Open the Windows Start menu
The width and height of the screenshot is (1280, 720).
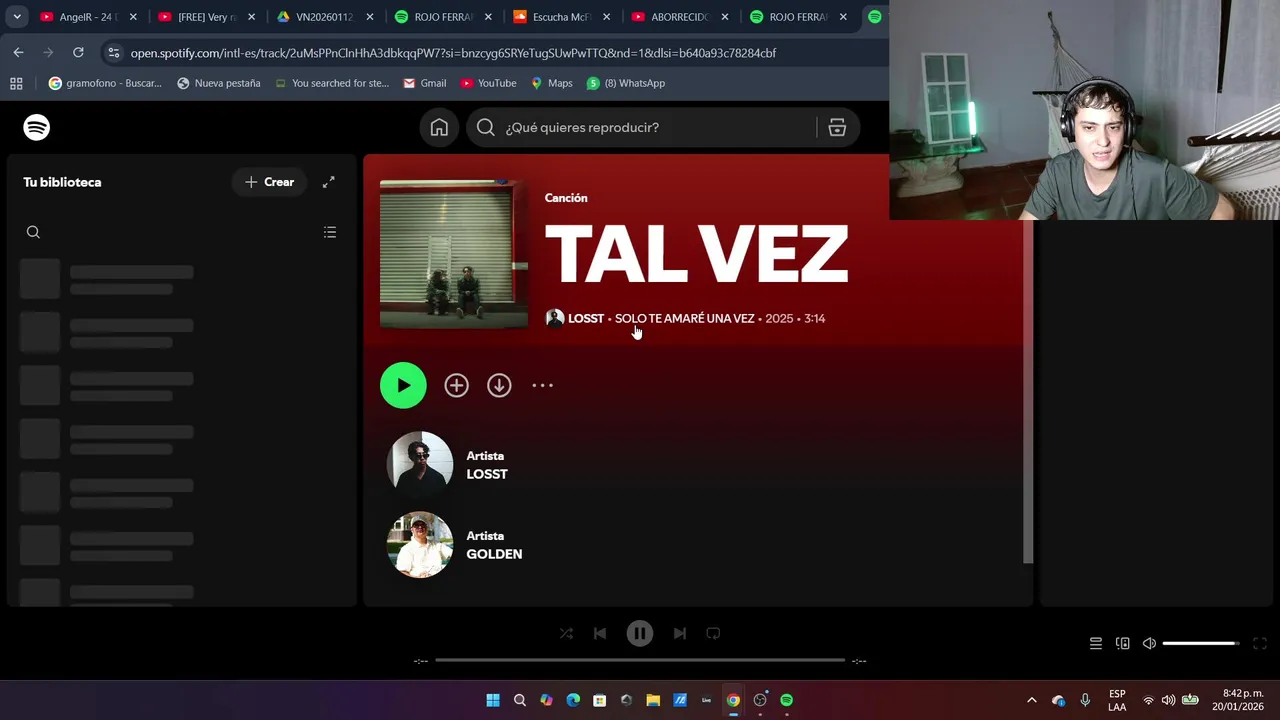pos(493,700)
